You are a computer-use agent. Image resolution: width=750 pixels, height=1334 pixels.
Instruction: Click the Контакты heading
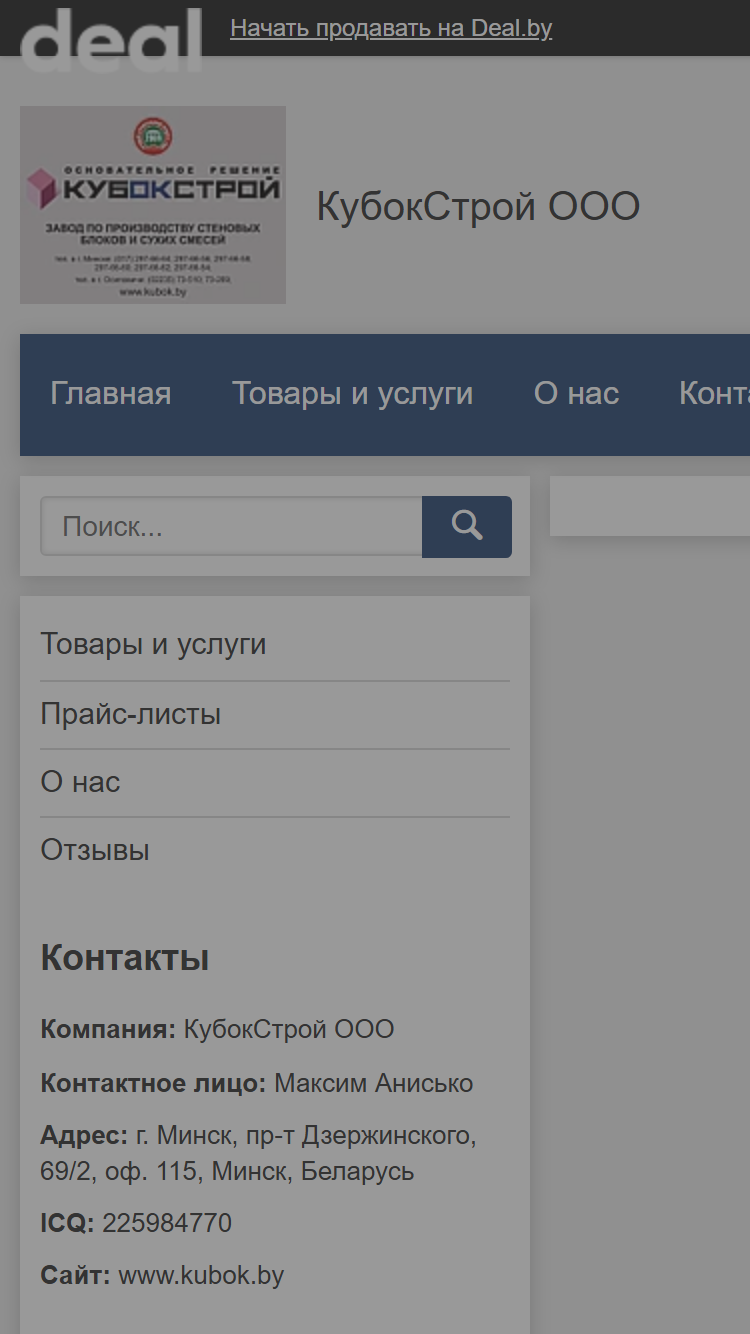coord(125,958)
